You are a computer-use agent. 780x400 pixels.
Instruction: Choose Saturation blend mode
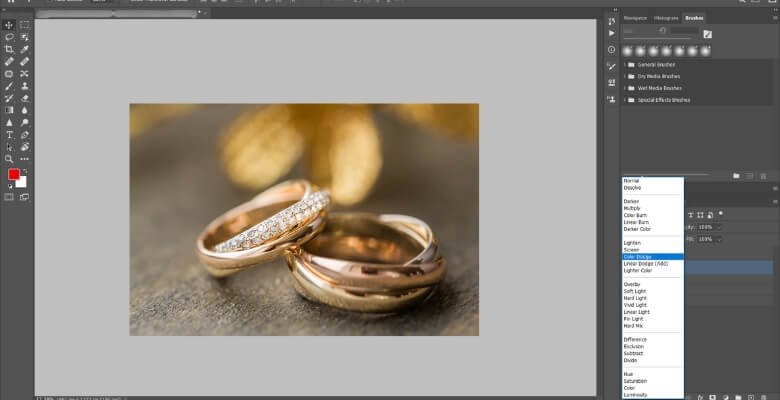653,381
